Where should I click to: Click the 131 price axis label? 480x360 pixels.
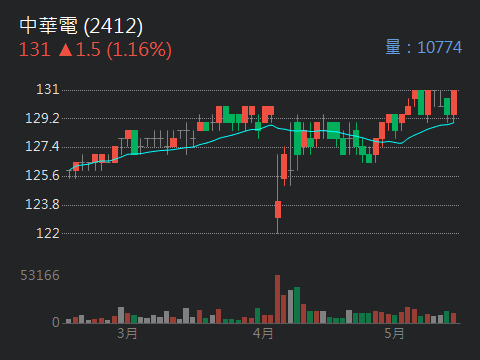tap(48, 89)
